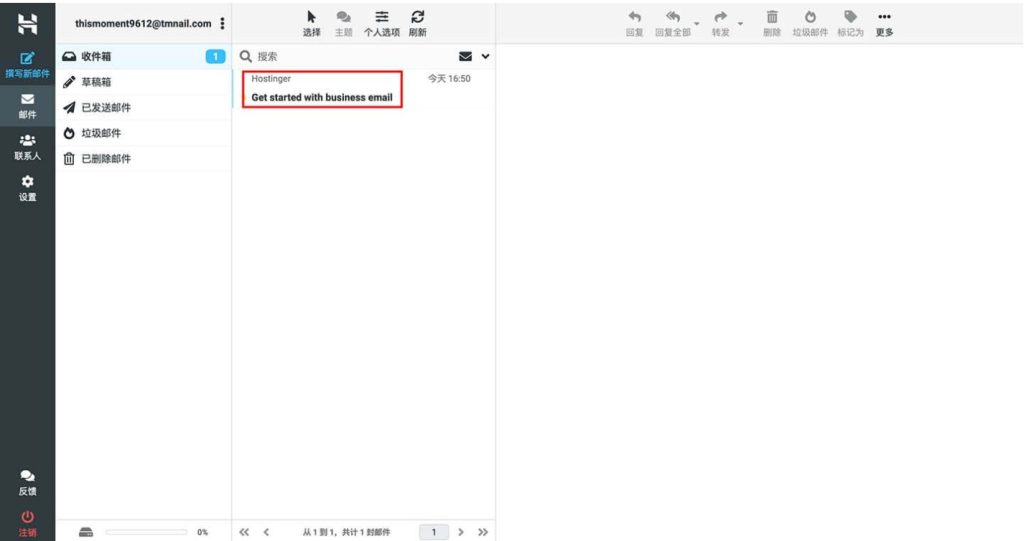Click the Select (选择) toolbar tool
The height and width of the screenshot is (541, 1024).
click(312, 24)
